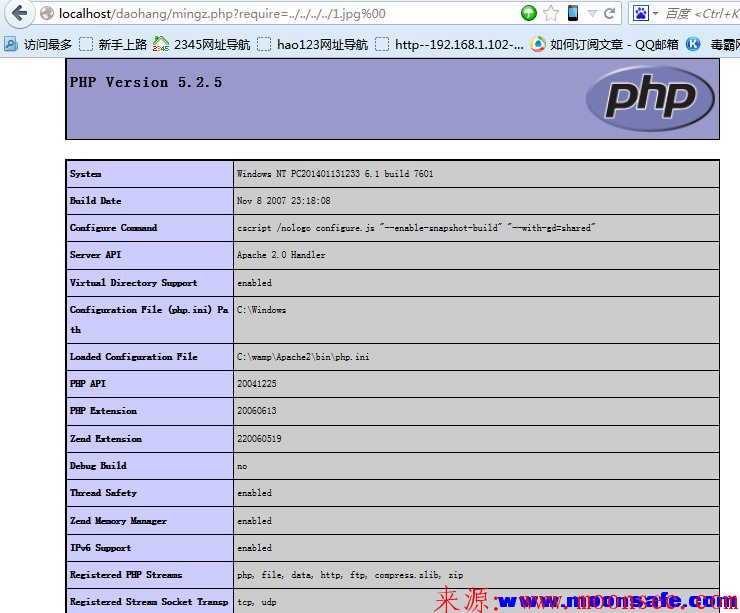Bookmark this page with the star icon
740x613 pixels.
(x=551, y=13)
